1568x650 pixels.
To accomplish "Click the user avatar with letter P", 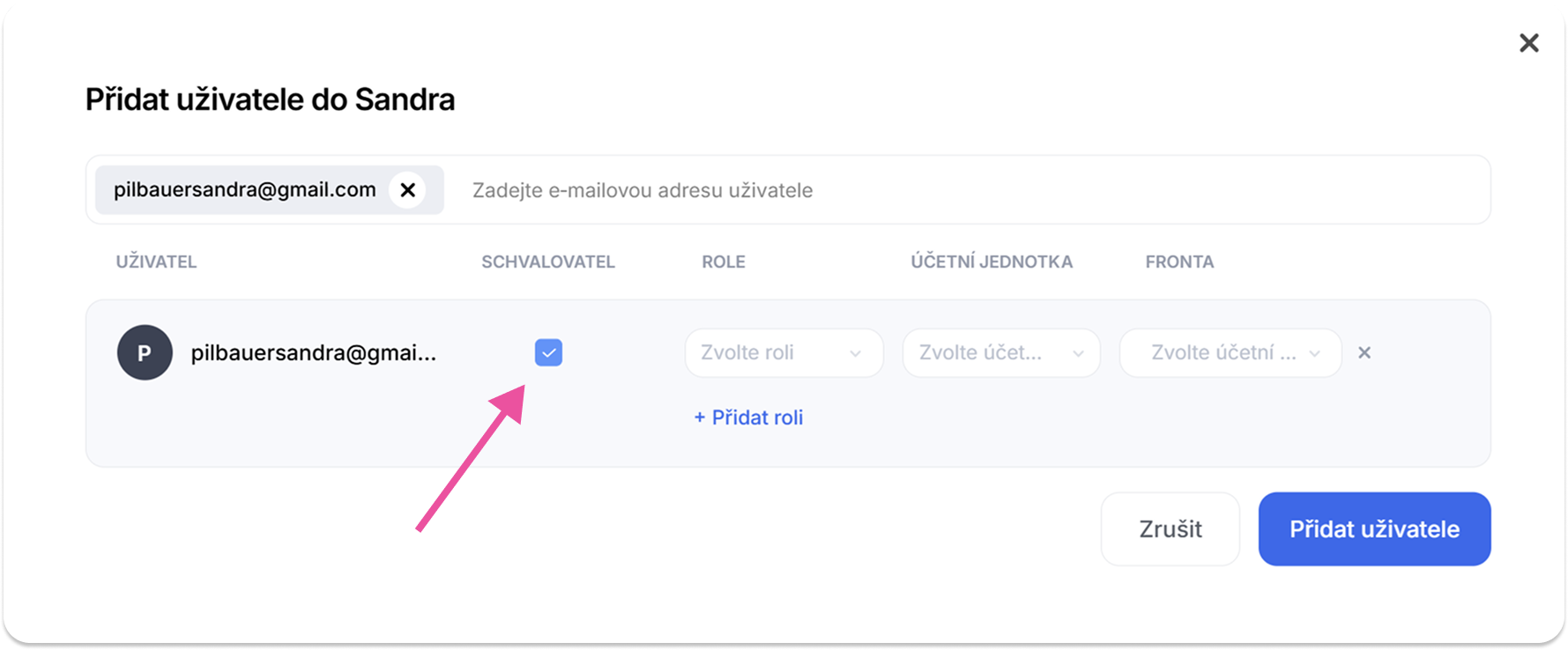I will tap(145, 352).
